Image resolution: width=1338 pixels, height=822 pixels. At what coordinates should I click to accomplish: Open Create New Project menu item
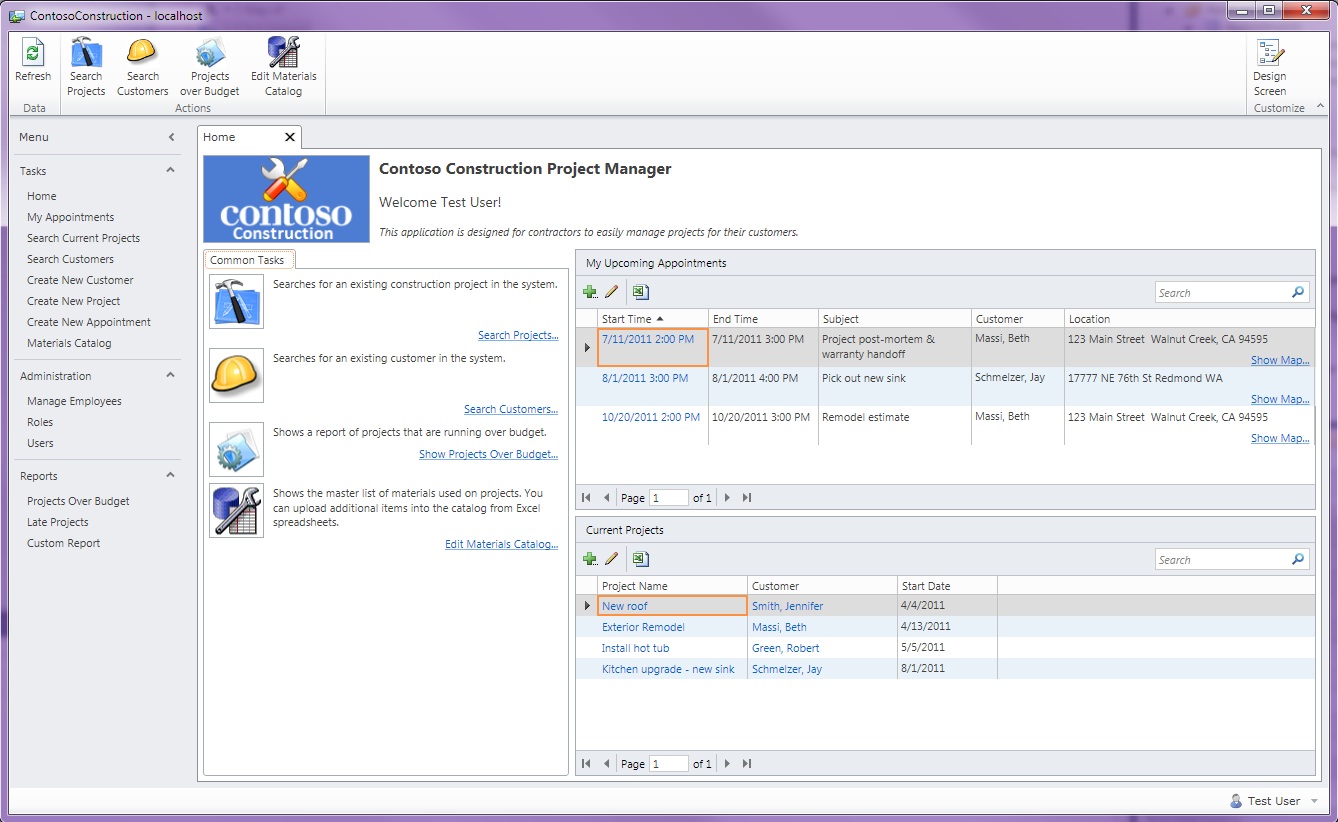click(x=73, y=301)
